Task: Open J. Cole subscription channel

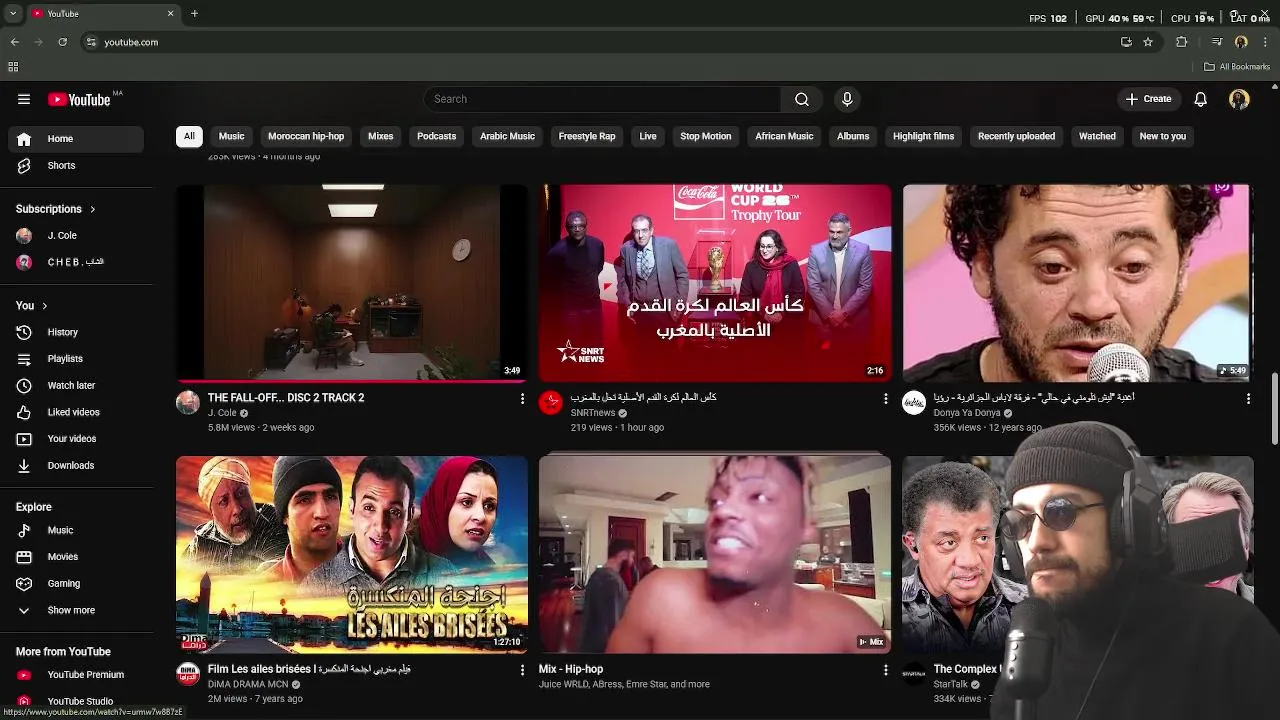Action: click(76, 235)
